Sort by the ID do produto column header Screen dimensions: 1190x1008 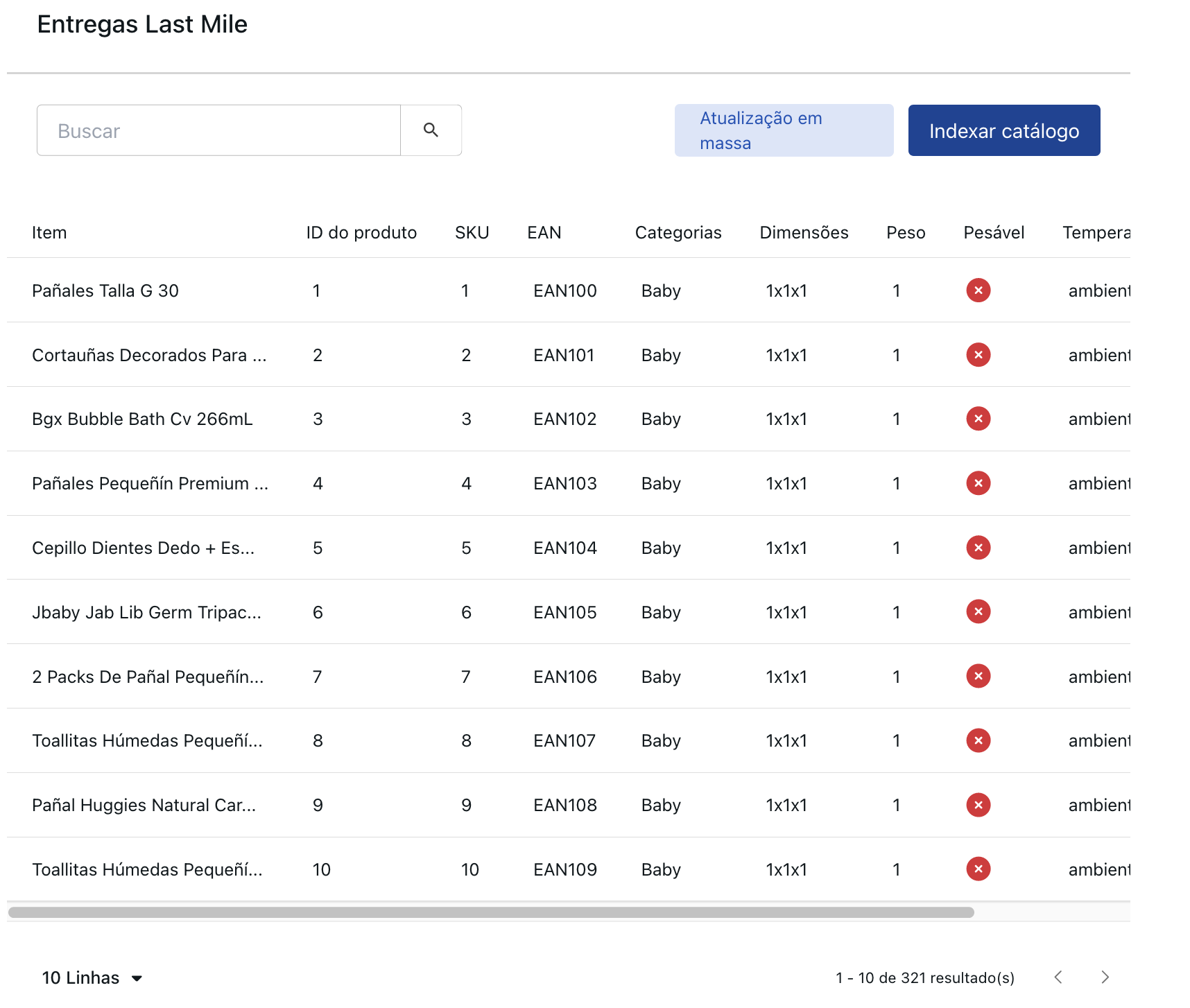tap(361, 233)
